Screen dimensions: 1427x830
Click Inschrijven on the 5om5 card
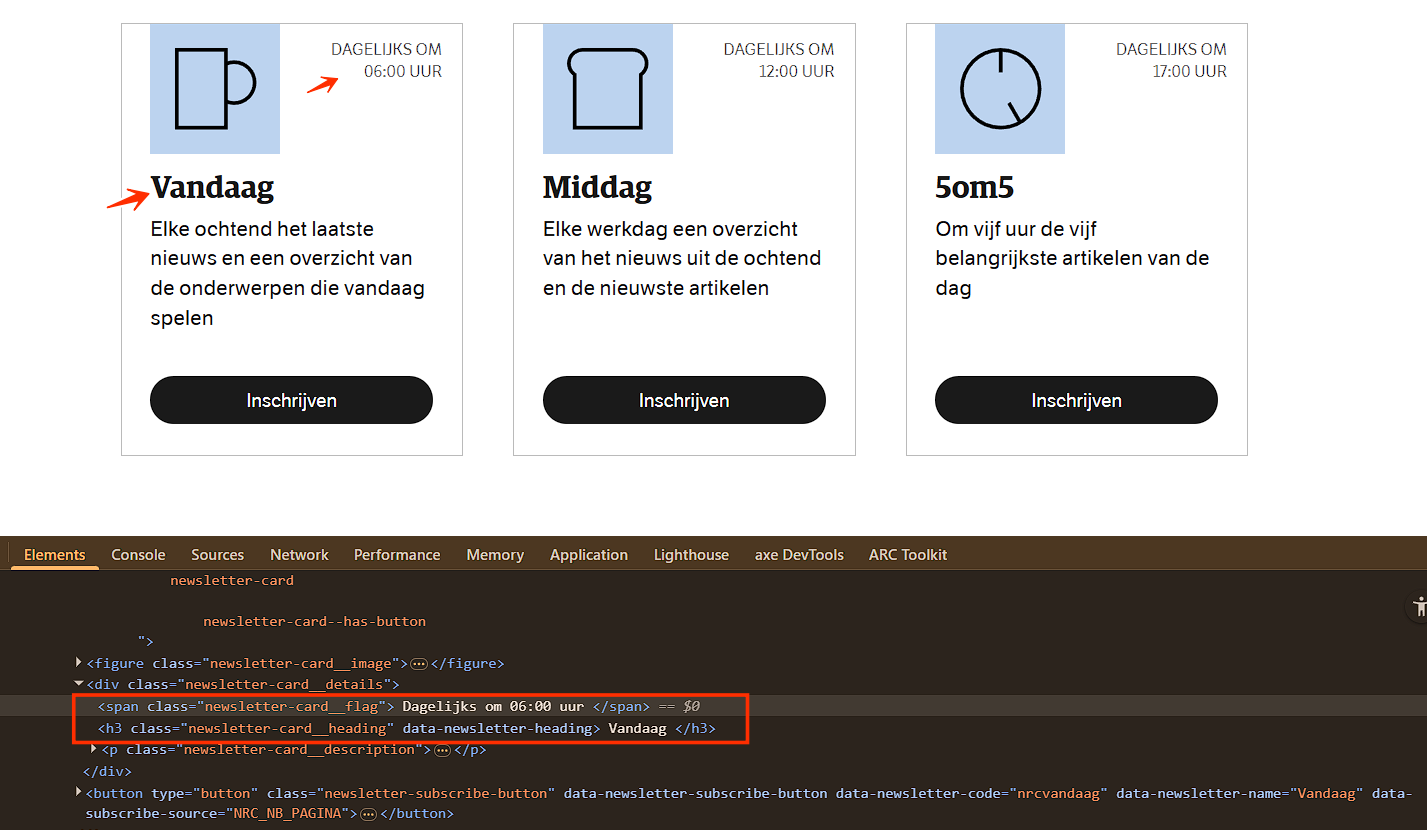[x=1076, y=400]
